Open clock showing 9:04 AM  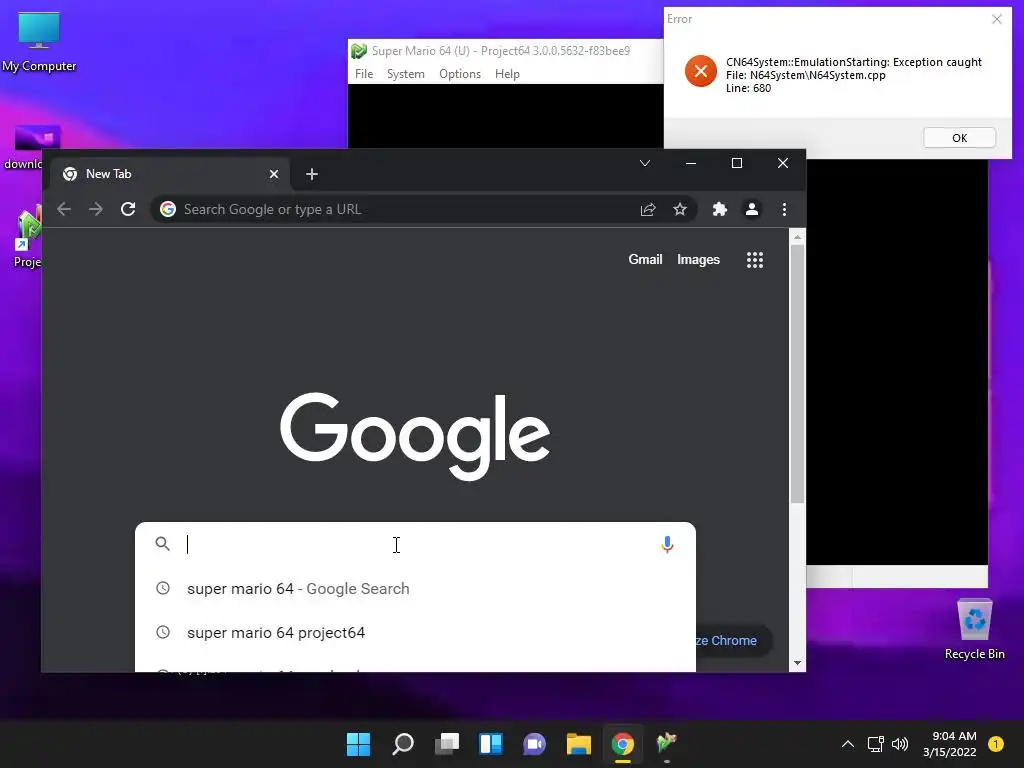pyautogui.click(x=950, y=744)
